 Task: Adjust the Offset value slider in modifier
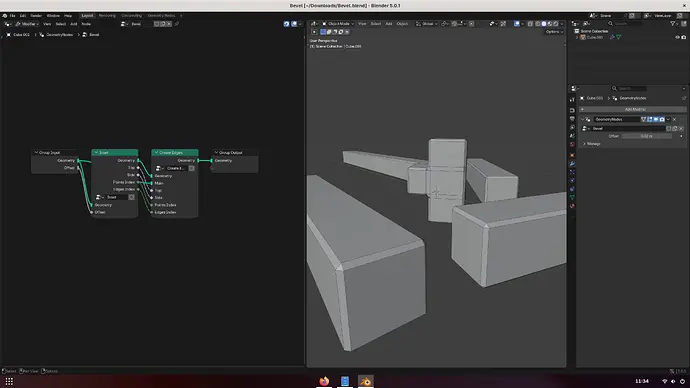click(x=646, y=136)
